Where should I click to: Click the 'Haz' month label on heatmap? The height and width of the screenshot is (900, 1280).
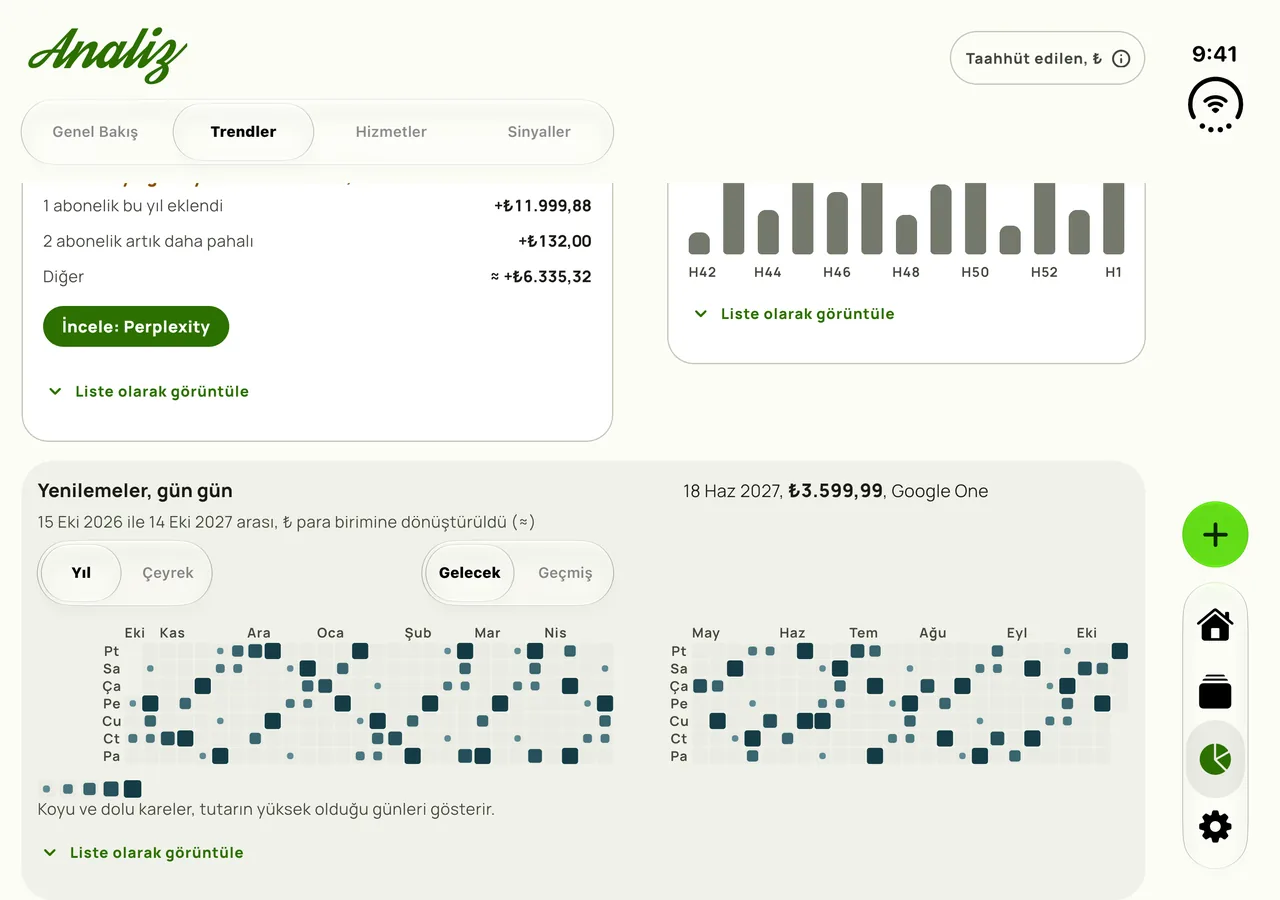pyautogui.click(x=792, y=633)
